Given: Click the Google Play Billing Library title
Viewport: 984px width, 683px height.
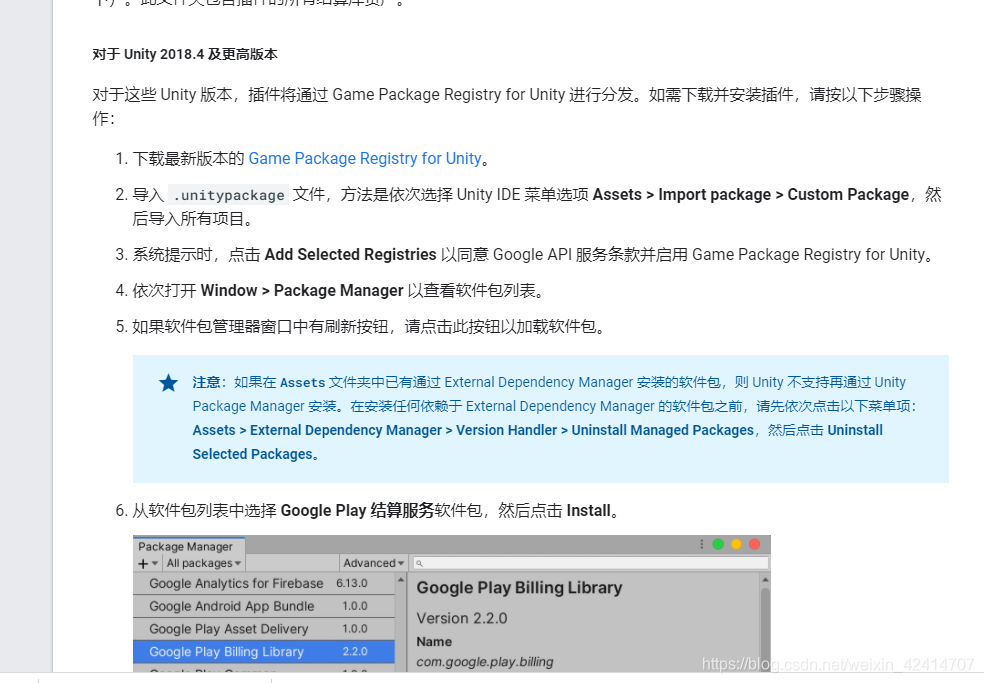Looking at the screenshot, I should pos(520,588).
